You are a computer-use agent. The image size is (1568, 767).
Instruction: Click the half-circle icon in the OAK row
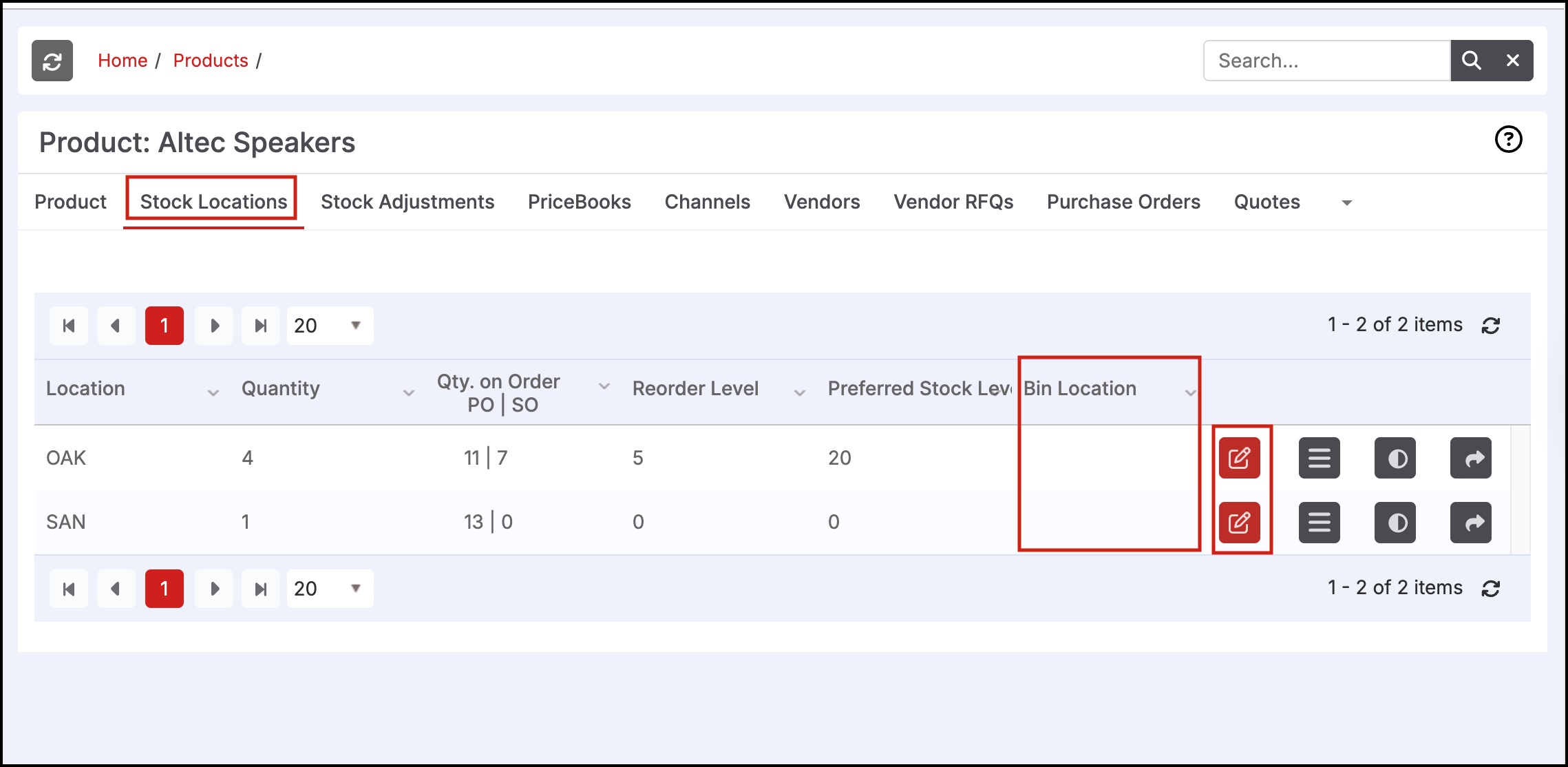[x=1395, y=458]
